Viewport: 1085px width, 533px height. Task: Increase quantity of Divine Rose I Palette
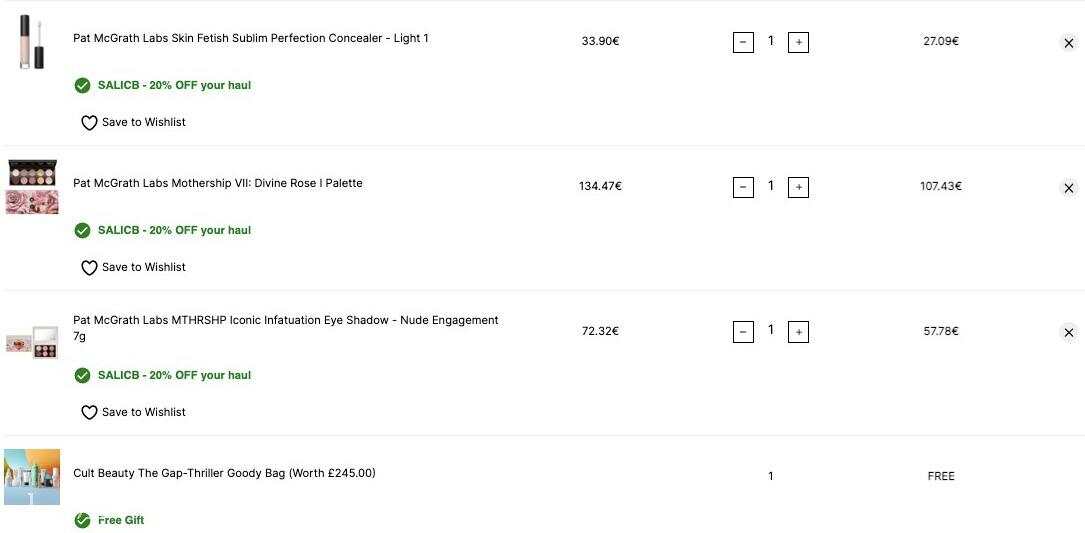tap(799, 187)
